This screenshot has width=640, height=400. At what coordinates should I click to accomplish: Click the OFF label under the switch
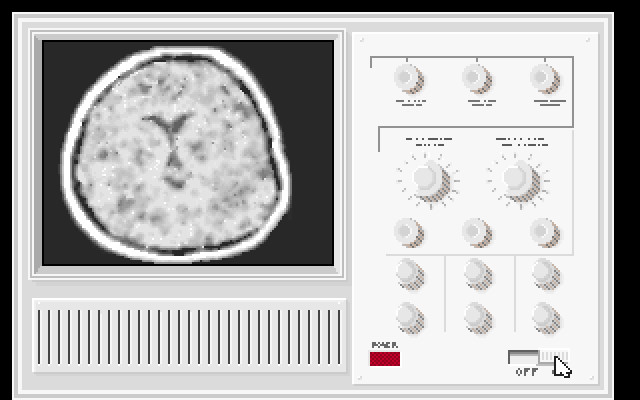(526, 372)
